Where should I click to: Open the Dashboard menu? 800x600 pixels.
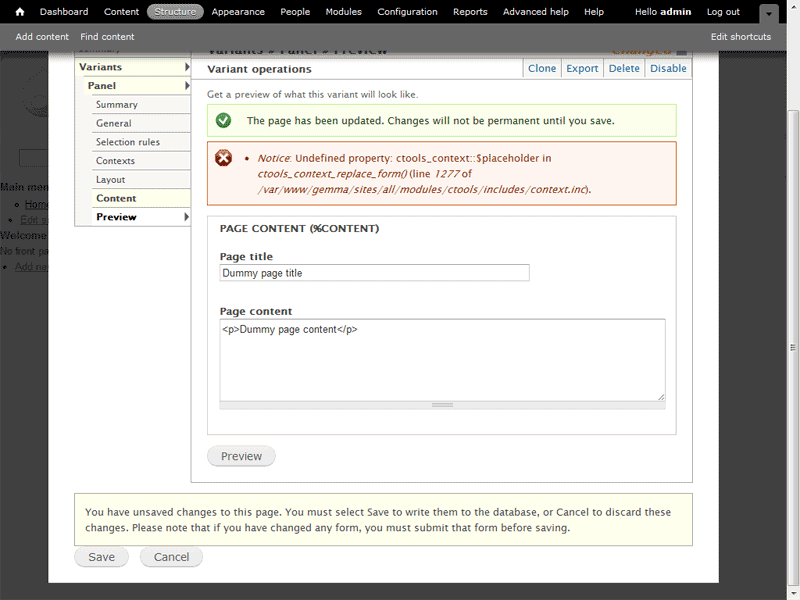point(64,11)
